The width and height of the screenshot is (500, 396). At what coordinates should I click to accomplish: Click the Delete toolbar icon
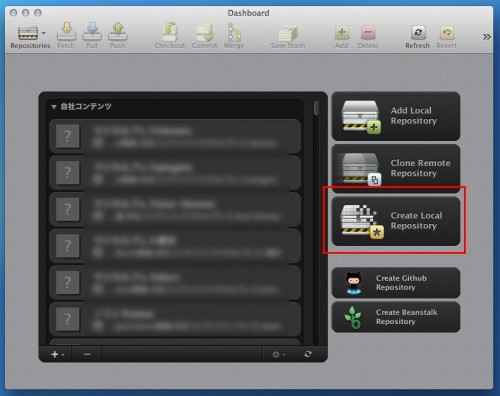click(368, 33)
